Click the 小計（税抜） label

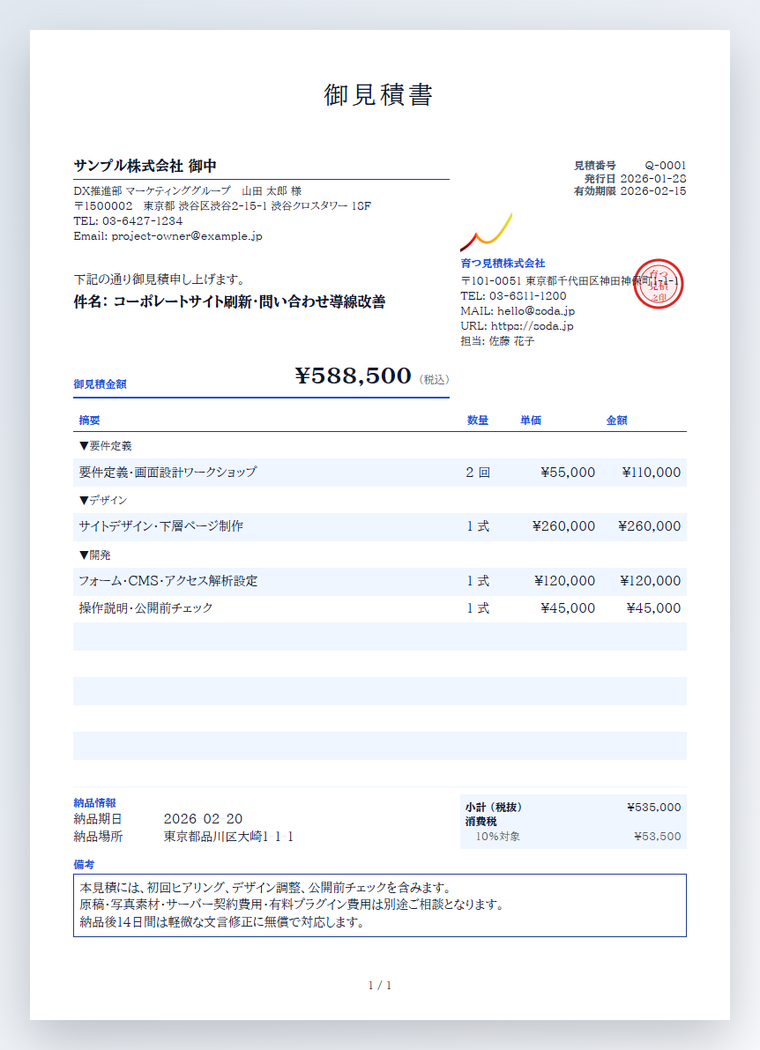pyautogui.click(x=493, y=808)
